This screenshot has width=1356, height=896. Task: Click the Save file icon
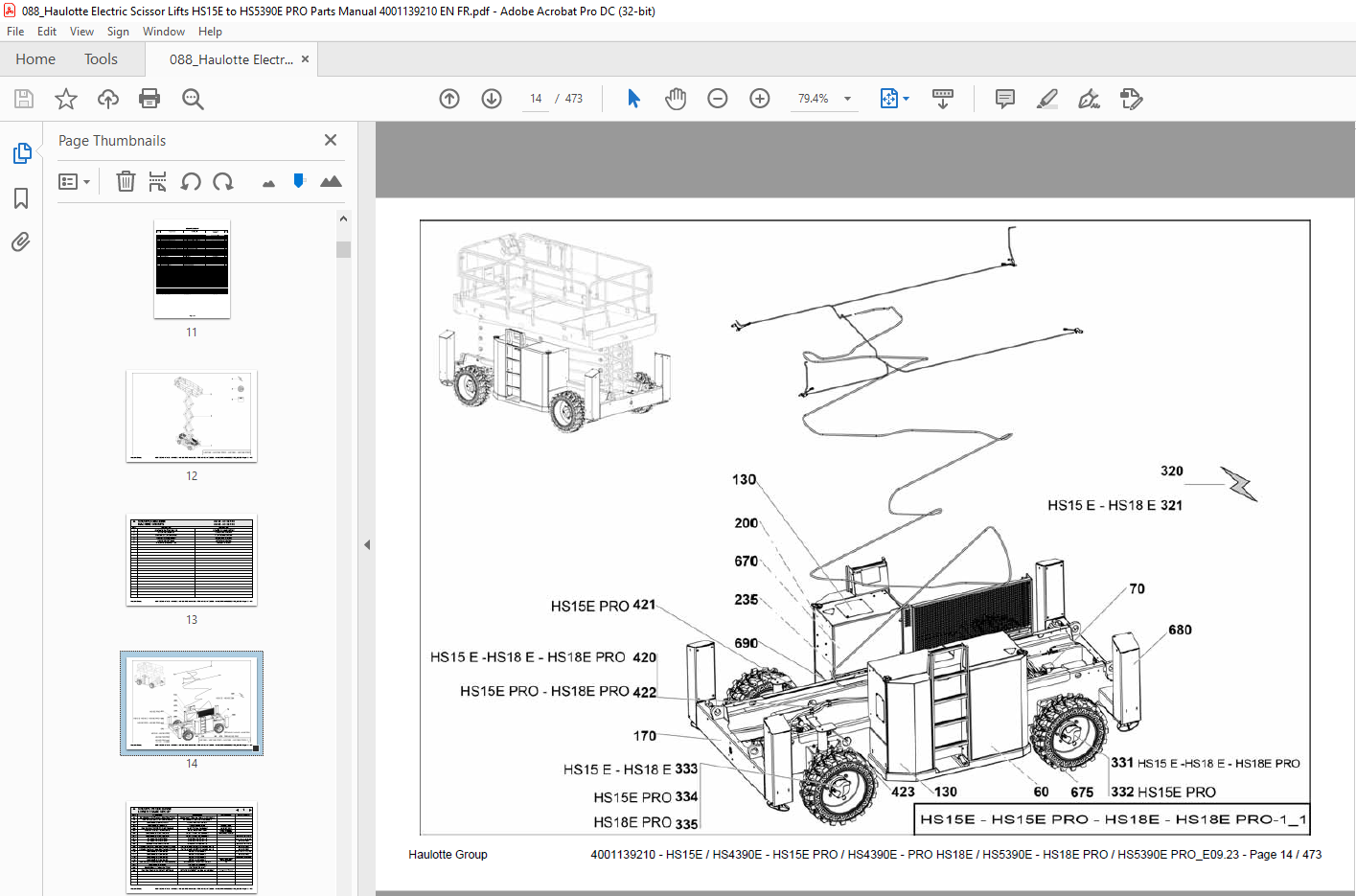click(x=24, y=99)
